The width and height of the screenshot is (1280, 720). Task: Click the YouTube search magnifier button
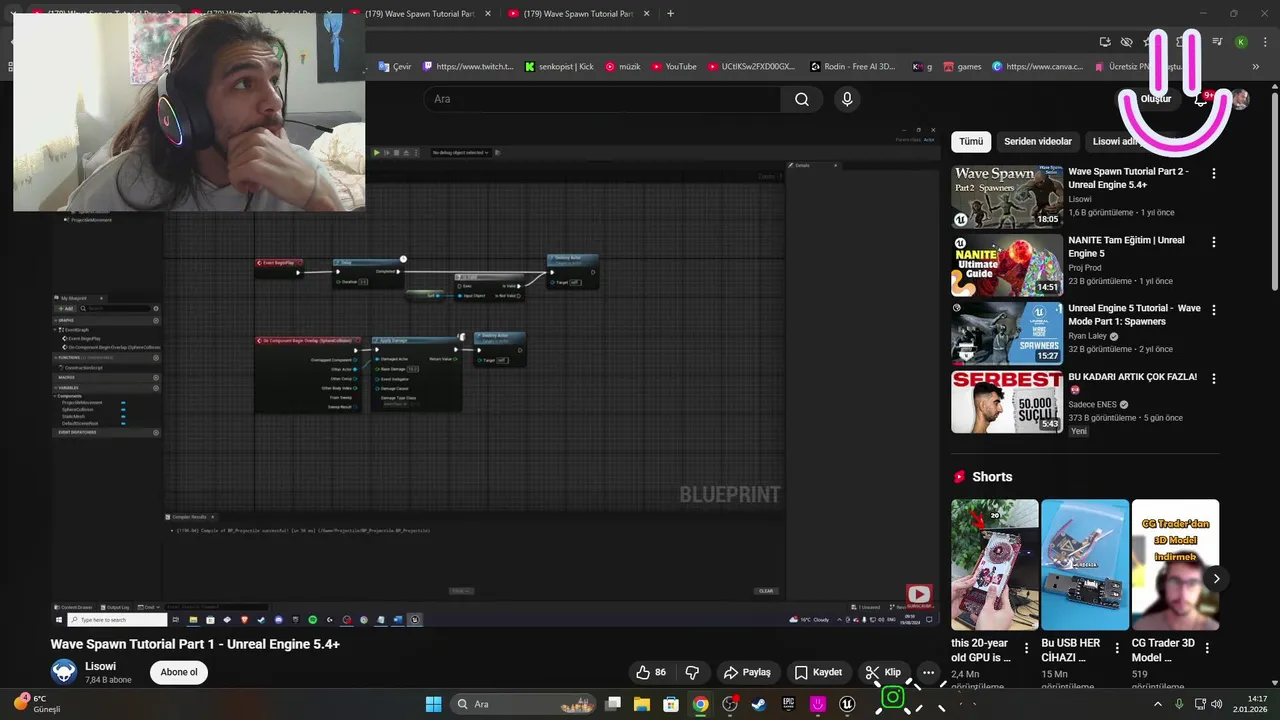802,99
